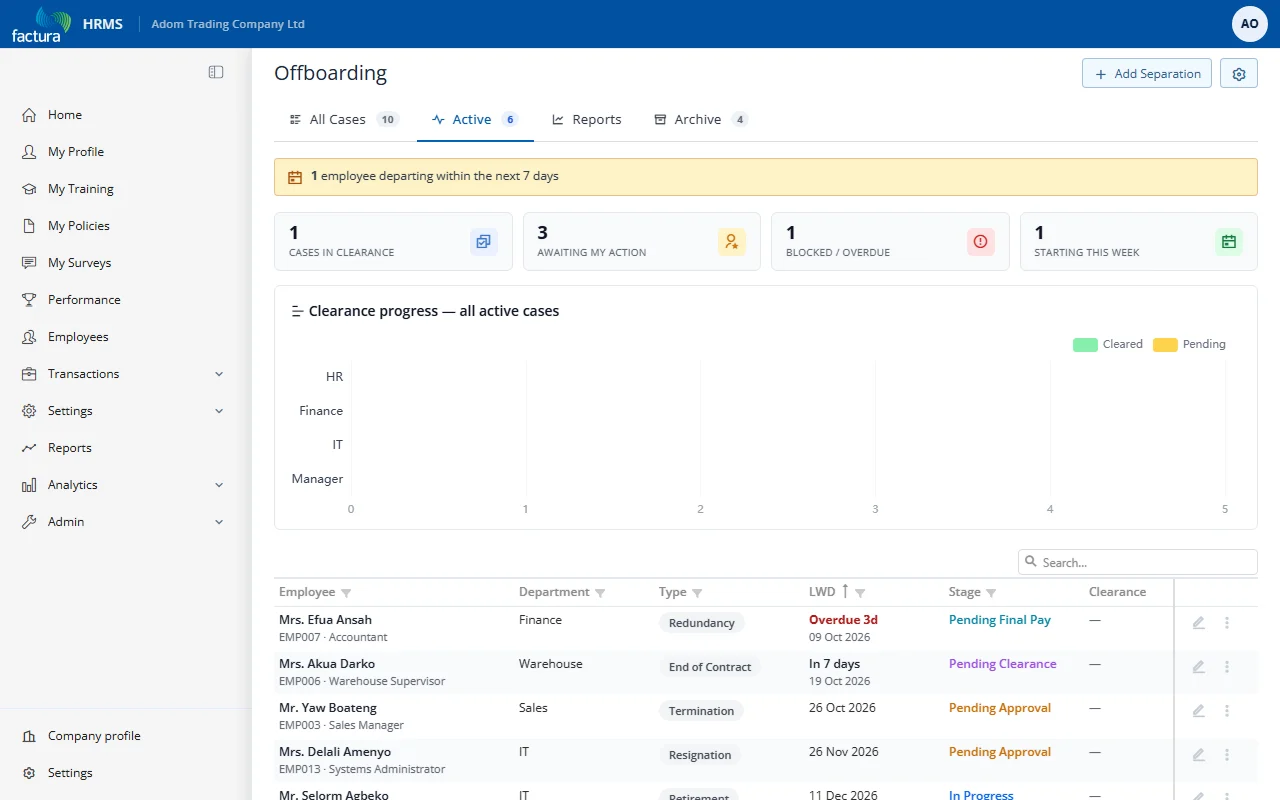Edit Mrs. Akua Darko's case
The width and height of the screenshot is (1280, 800).
pos(1199,667)
